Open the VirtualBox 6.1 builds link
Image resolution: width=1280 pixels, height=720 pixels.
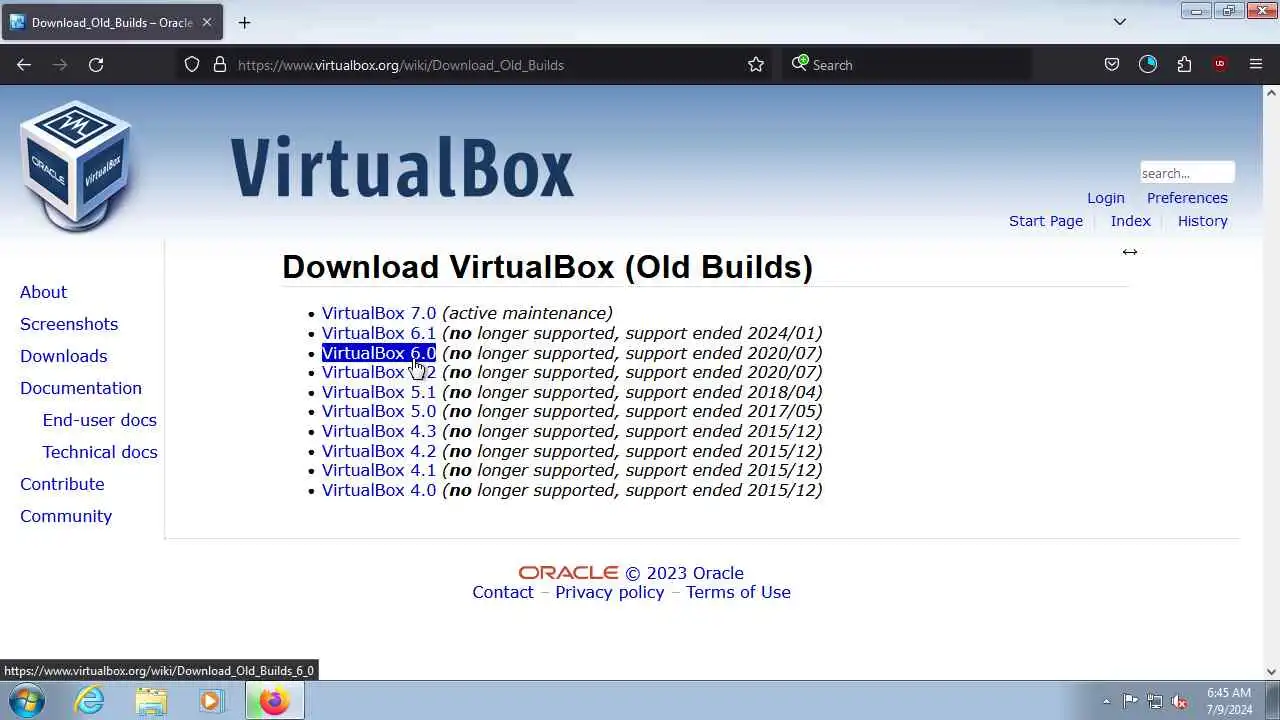tap(379, 333)
